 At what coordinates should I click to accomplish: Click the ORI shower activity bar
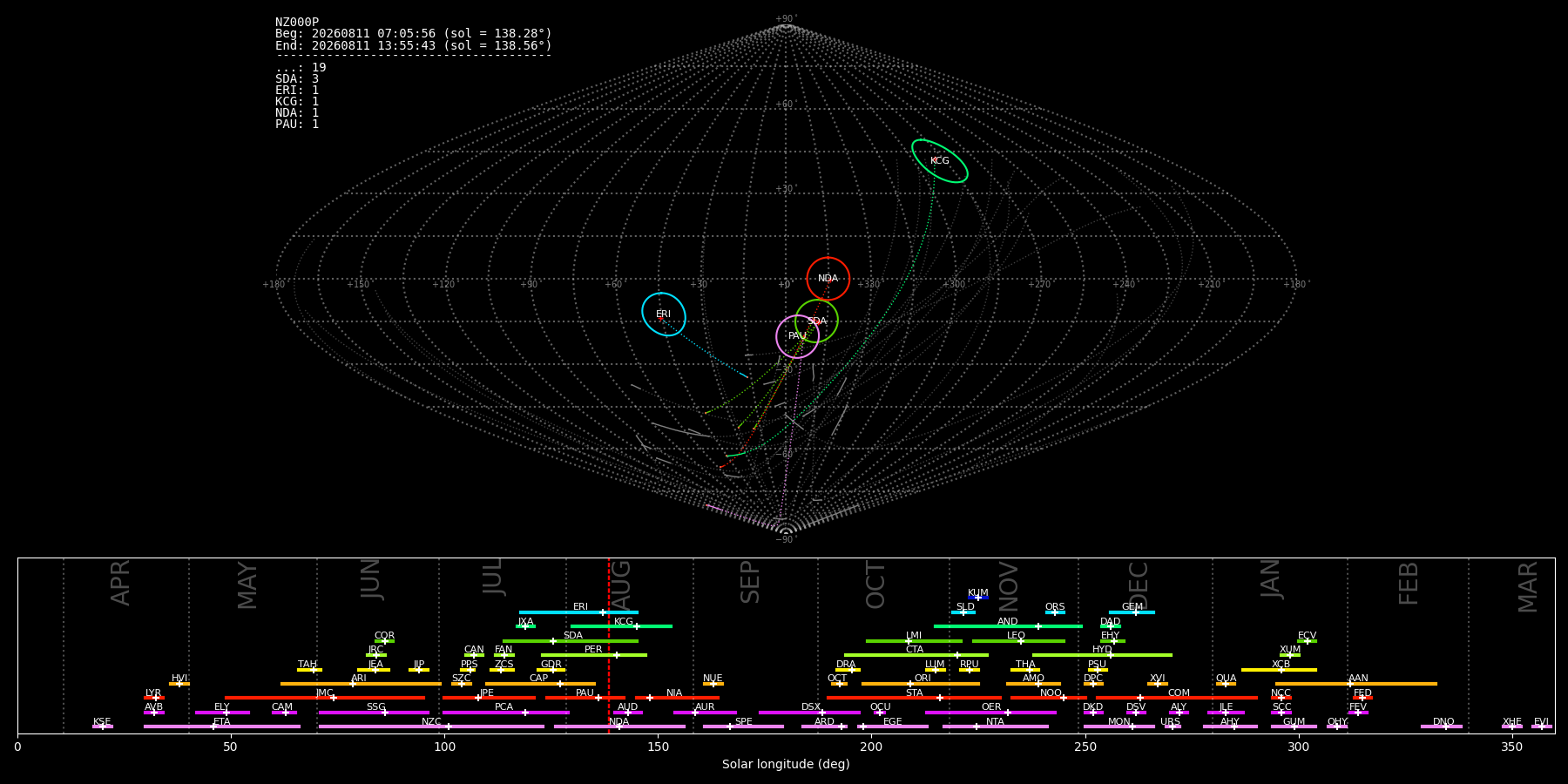pos(921,684)
